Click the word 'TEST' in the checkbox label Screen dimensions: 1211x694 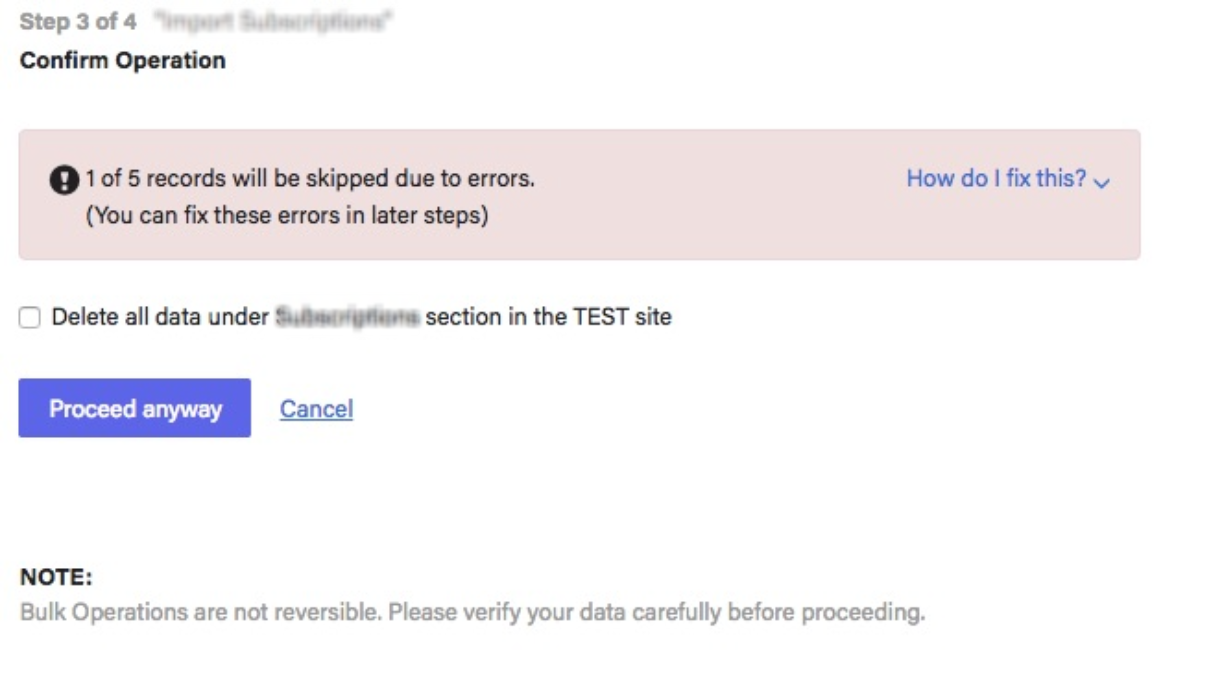600,318
